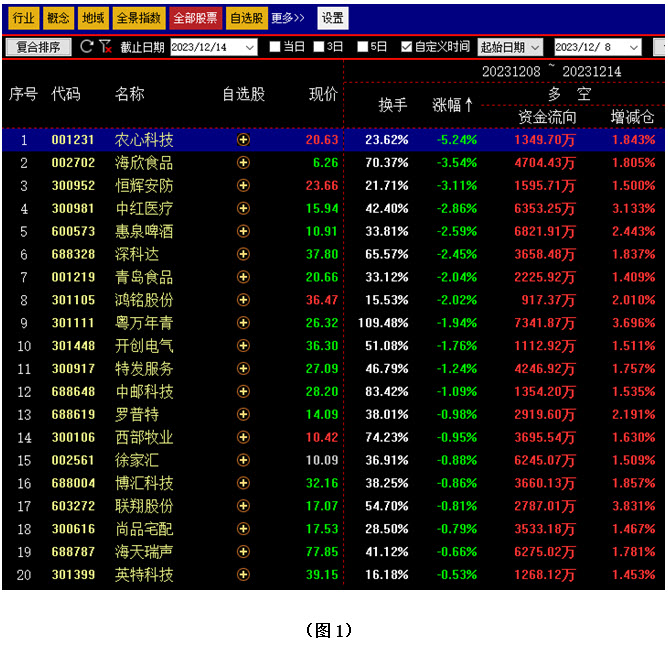This screenshot has width=668, height=654.
Task: Open the 设置 settings button
Action: (333, 18)
